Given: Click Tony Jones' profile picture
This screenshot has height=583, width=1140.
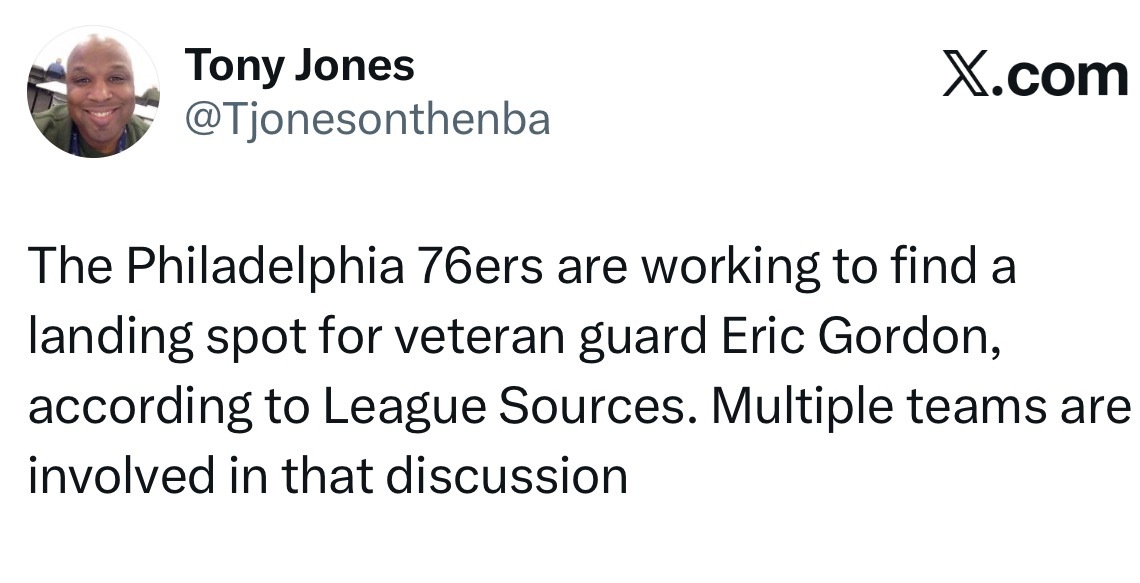Looking at the screenshot, I should click(93, 92).
